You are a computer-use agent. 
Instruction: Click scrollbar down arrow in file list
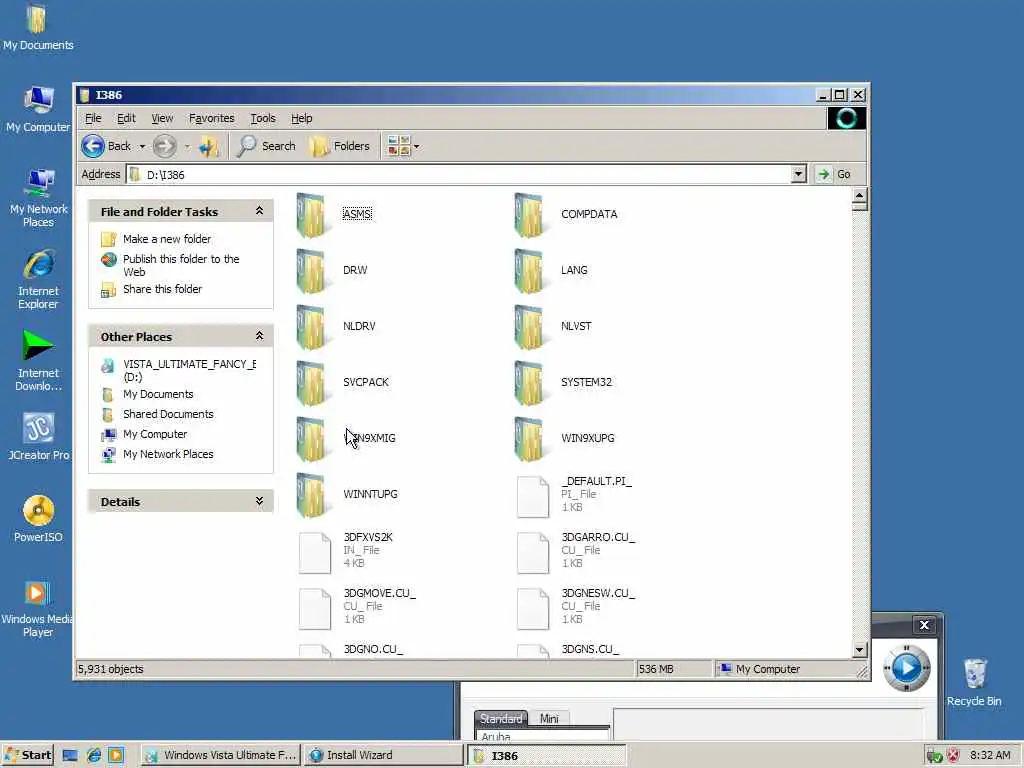859,650
